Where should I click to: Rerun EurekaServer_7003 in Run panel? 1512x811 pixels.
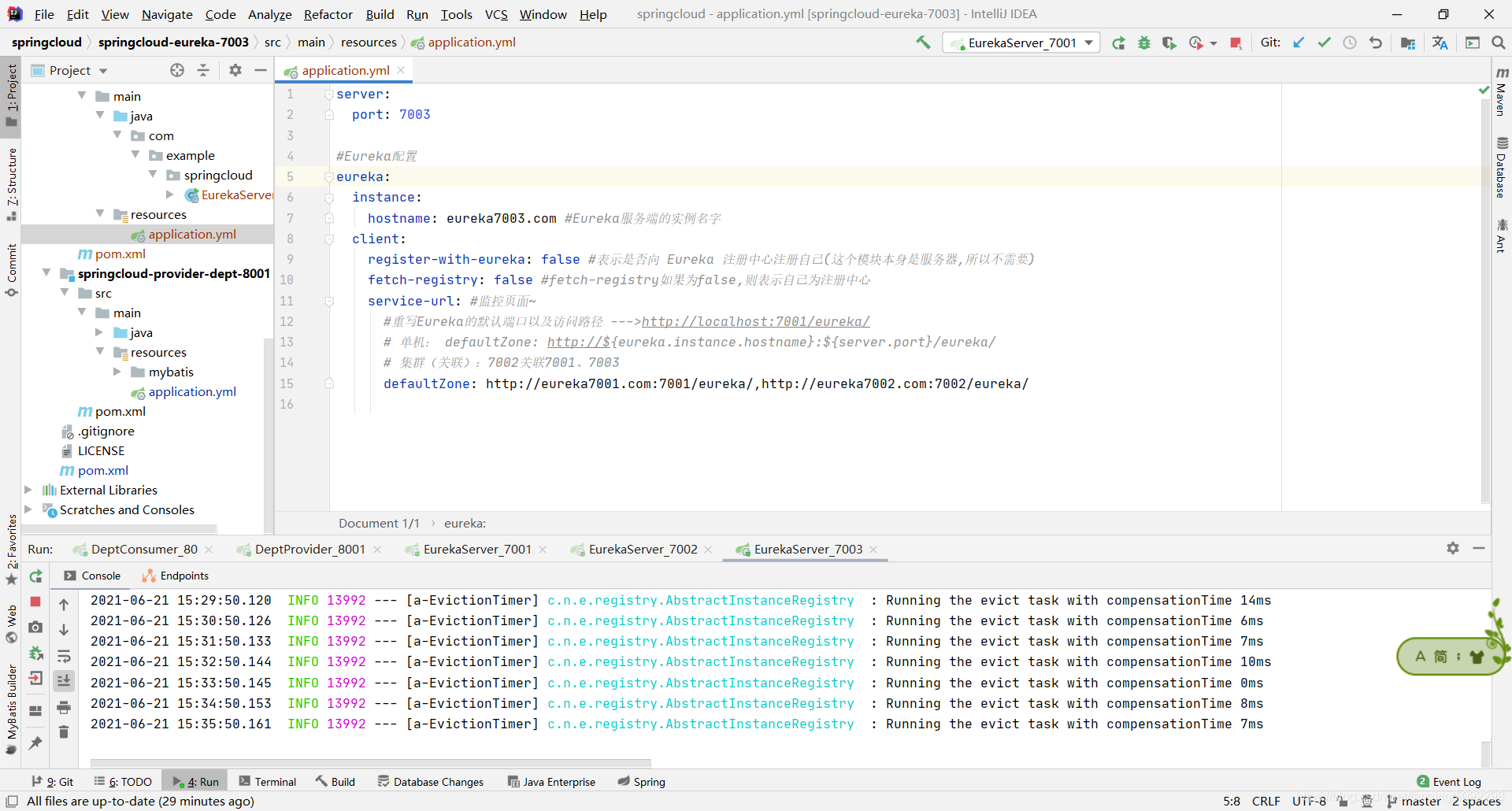point(35,576)
